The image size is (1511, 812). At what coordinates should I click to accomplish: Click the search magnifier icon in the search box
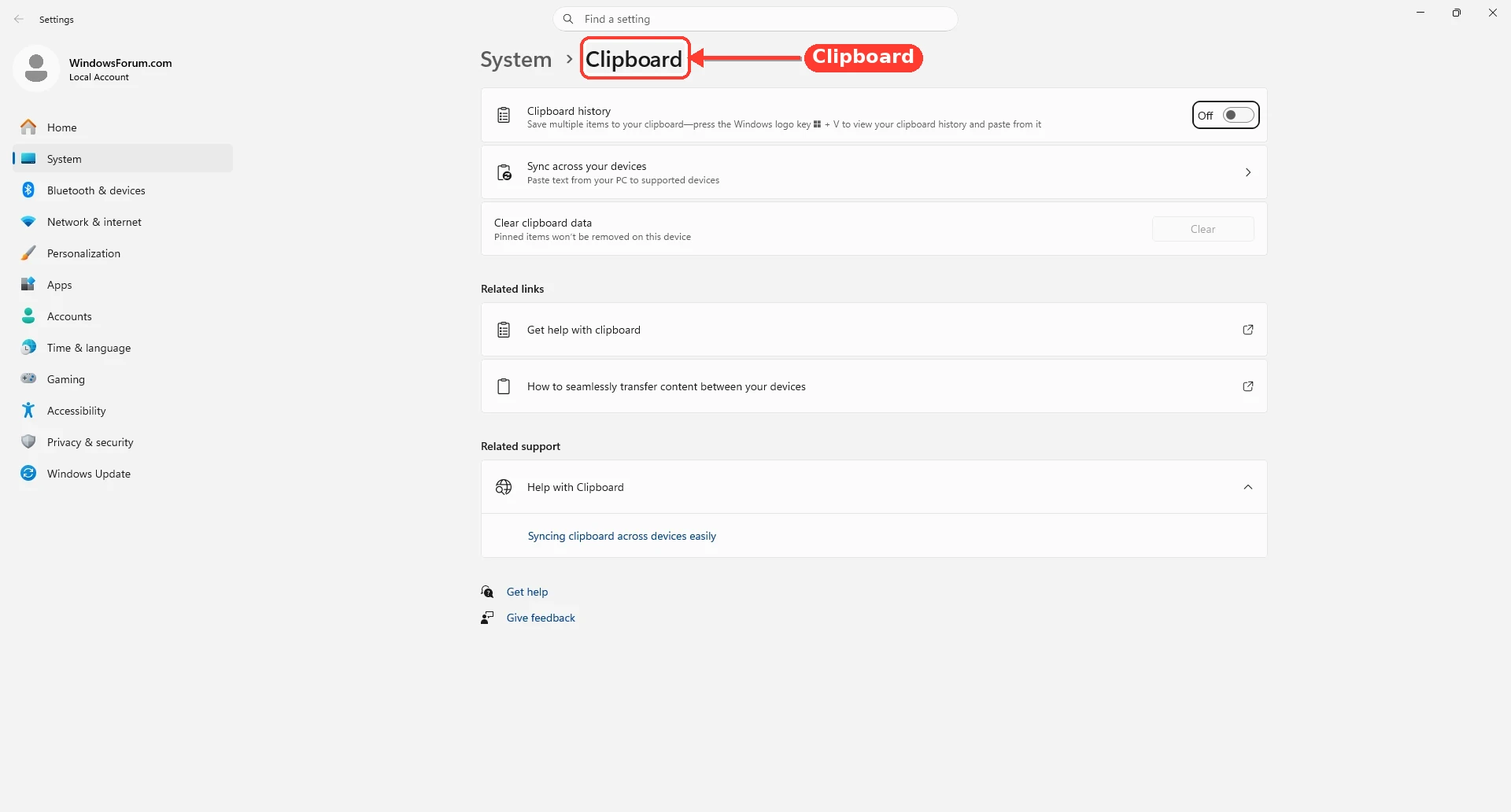pos(568,19)
